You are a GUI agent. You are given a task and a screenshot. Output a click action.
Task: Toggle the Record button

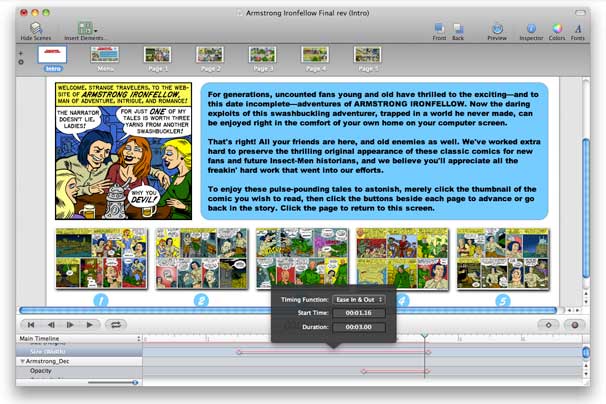click(575, 325)
